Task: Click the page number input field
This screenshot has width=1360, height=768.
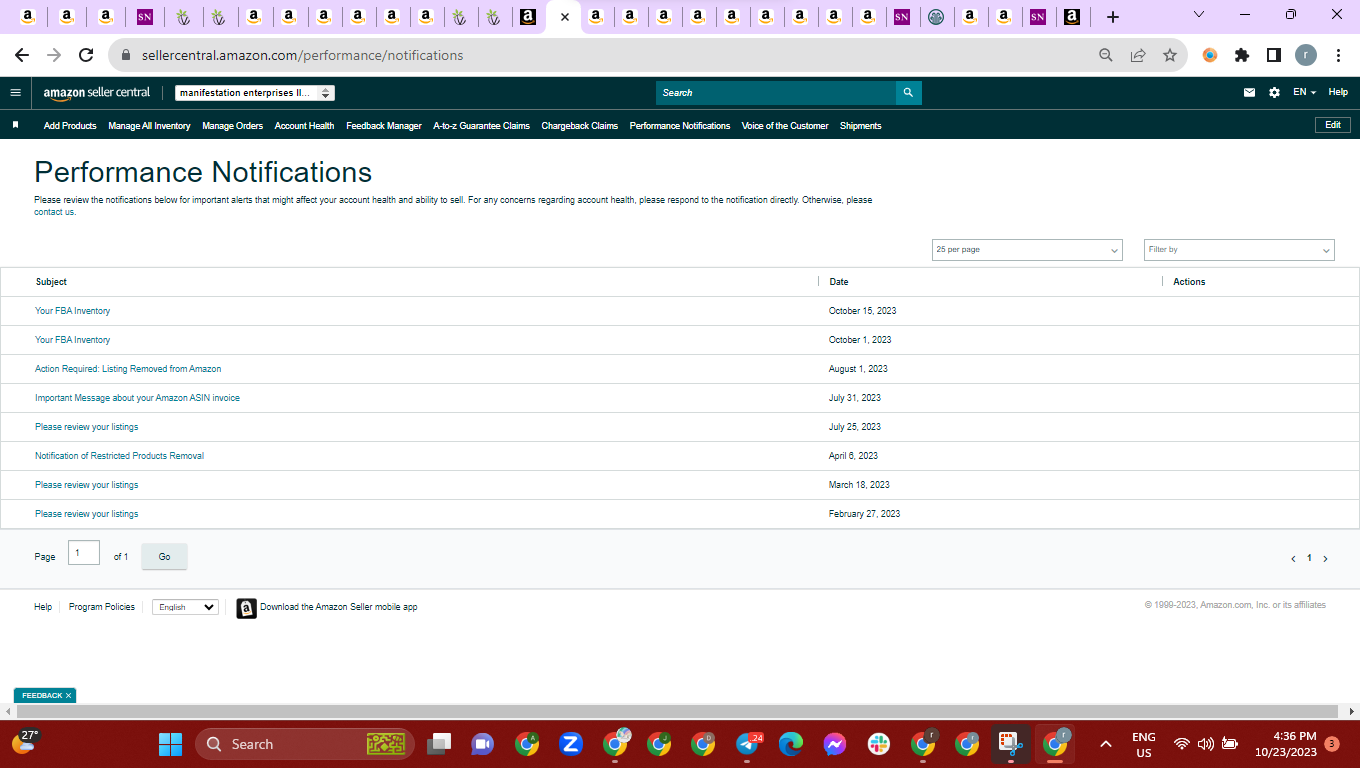Action: coord(84,553)
